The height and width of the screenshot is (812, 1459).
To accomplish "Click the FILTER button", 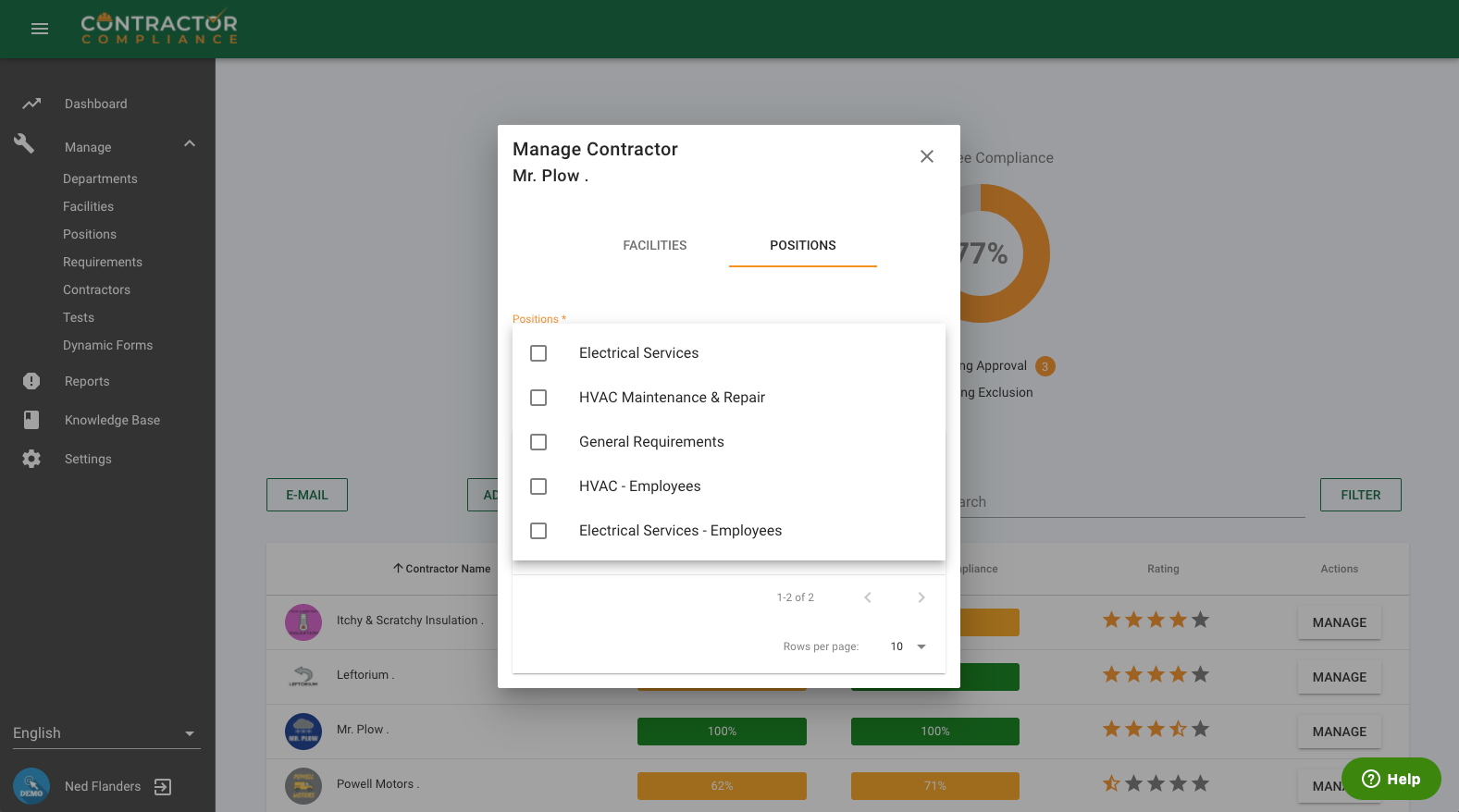I will coord(1361,495).
